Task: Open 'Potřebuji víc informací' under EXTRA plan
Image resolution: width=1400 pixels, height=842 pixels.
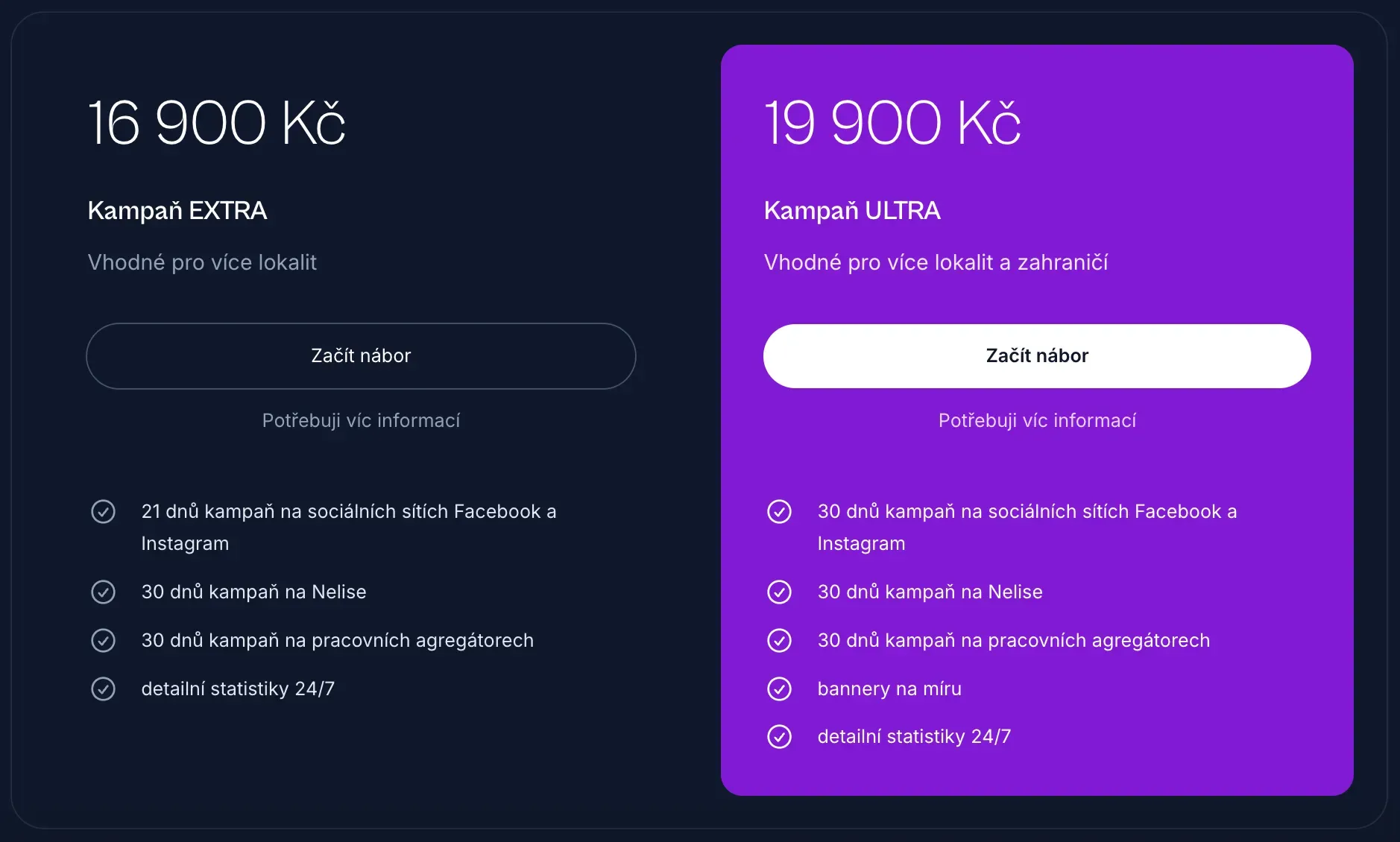Action: pos(361,421)
